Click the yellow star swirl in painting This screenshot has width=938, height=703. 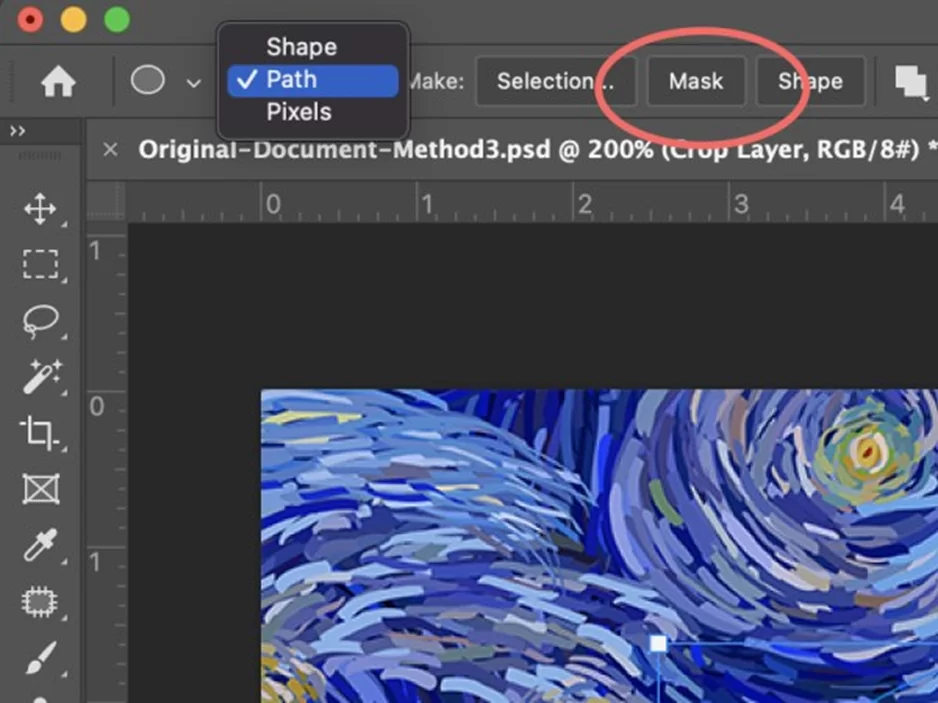click(868, 451)
